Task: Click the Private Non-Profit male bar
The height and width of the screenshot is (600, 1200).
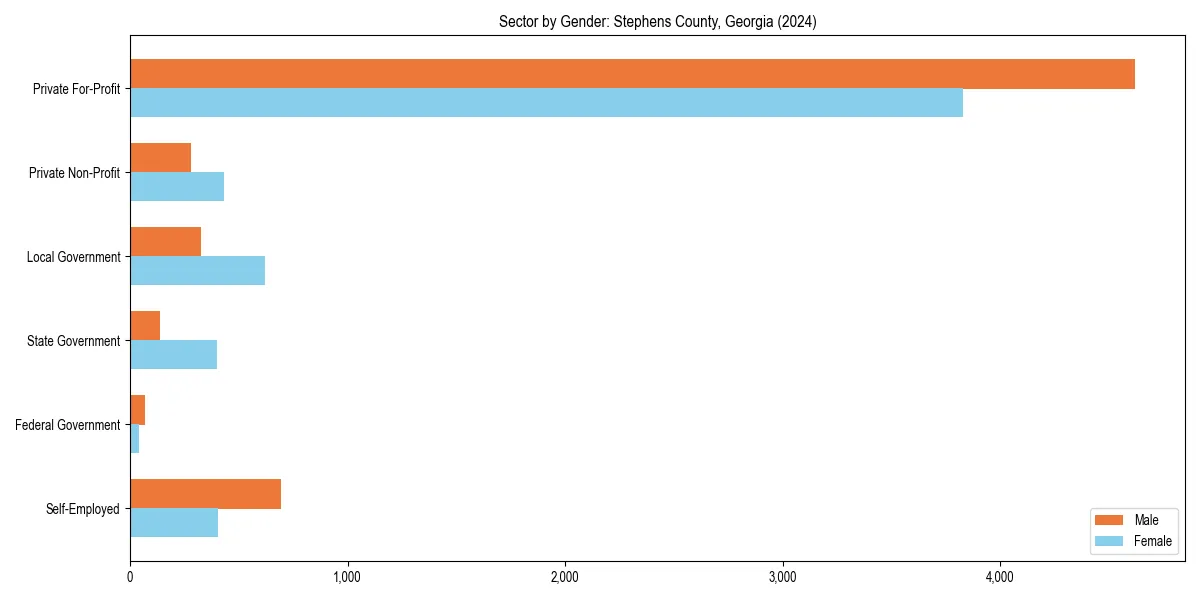Action: (160, 156)
